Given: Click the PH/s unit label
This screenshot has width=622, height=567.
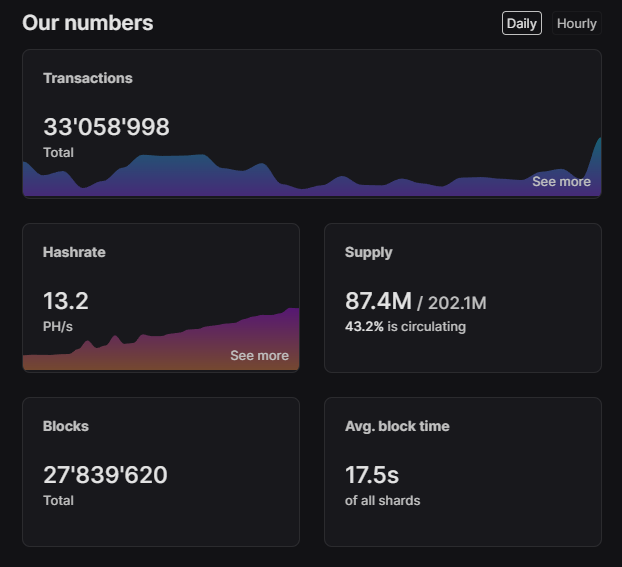Looking at the screenshot, I should (58, 327).
